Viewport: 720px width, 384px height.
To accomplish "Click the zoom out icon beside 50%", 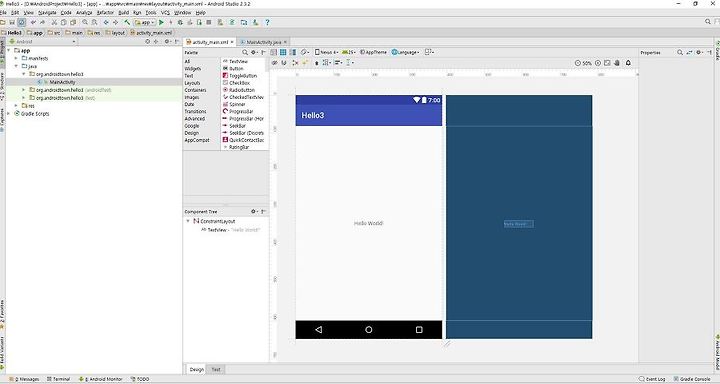I will [578, 63].
